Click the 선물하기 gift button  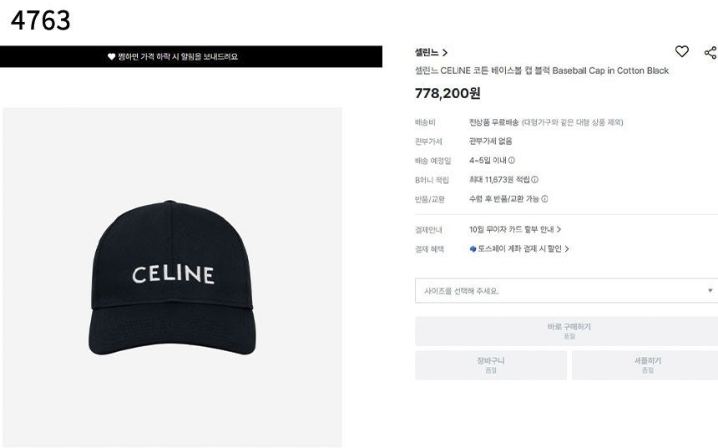(x=644, y=365)
